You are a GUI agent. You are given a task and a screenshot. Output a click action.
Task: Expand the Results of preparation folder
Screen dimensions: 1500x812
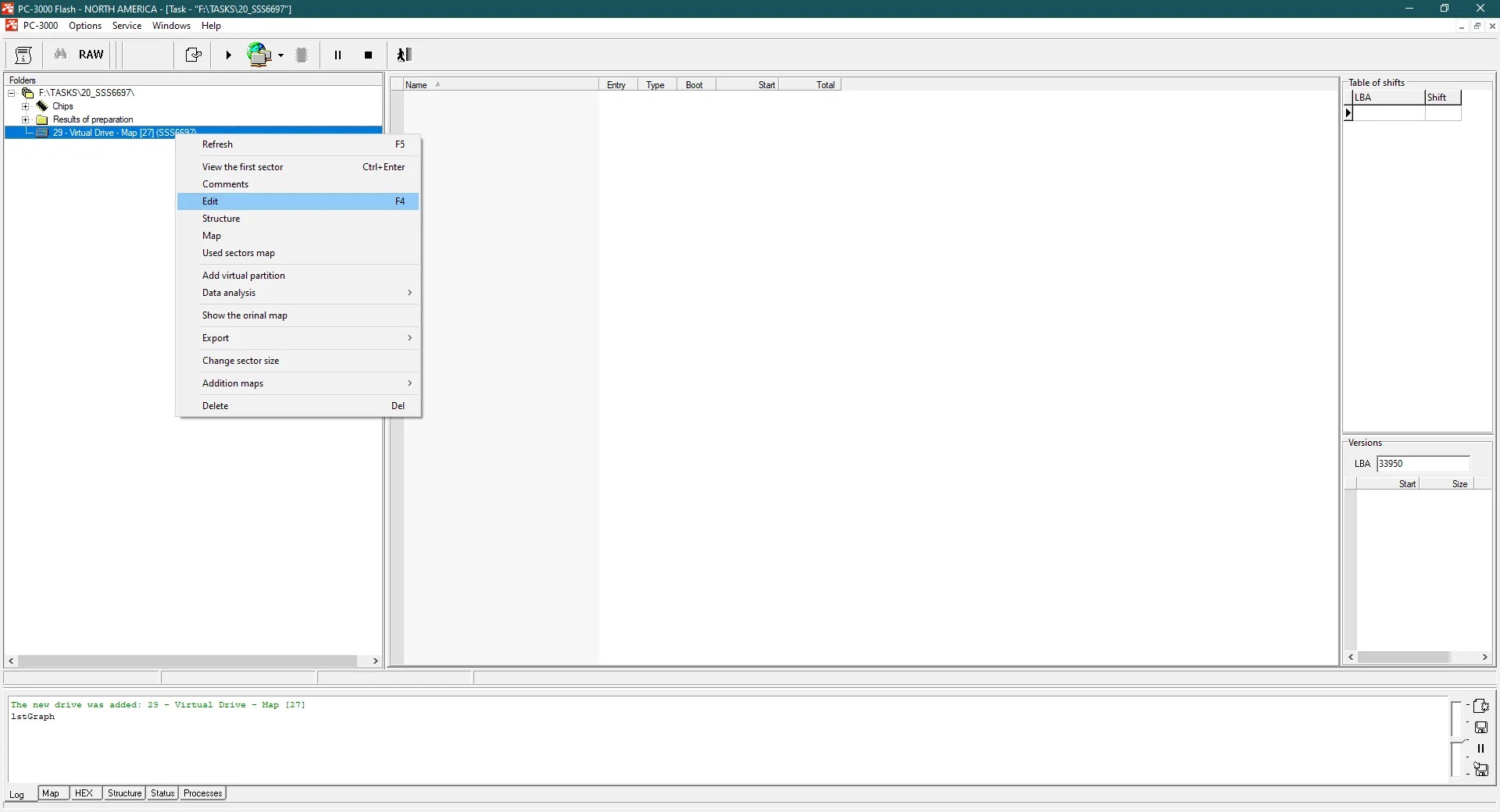(26, 119)
